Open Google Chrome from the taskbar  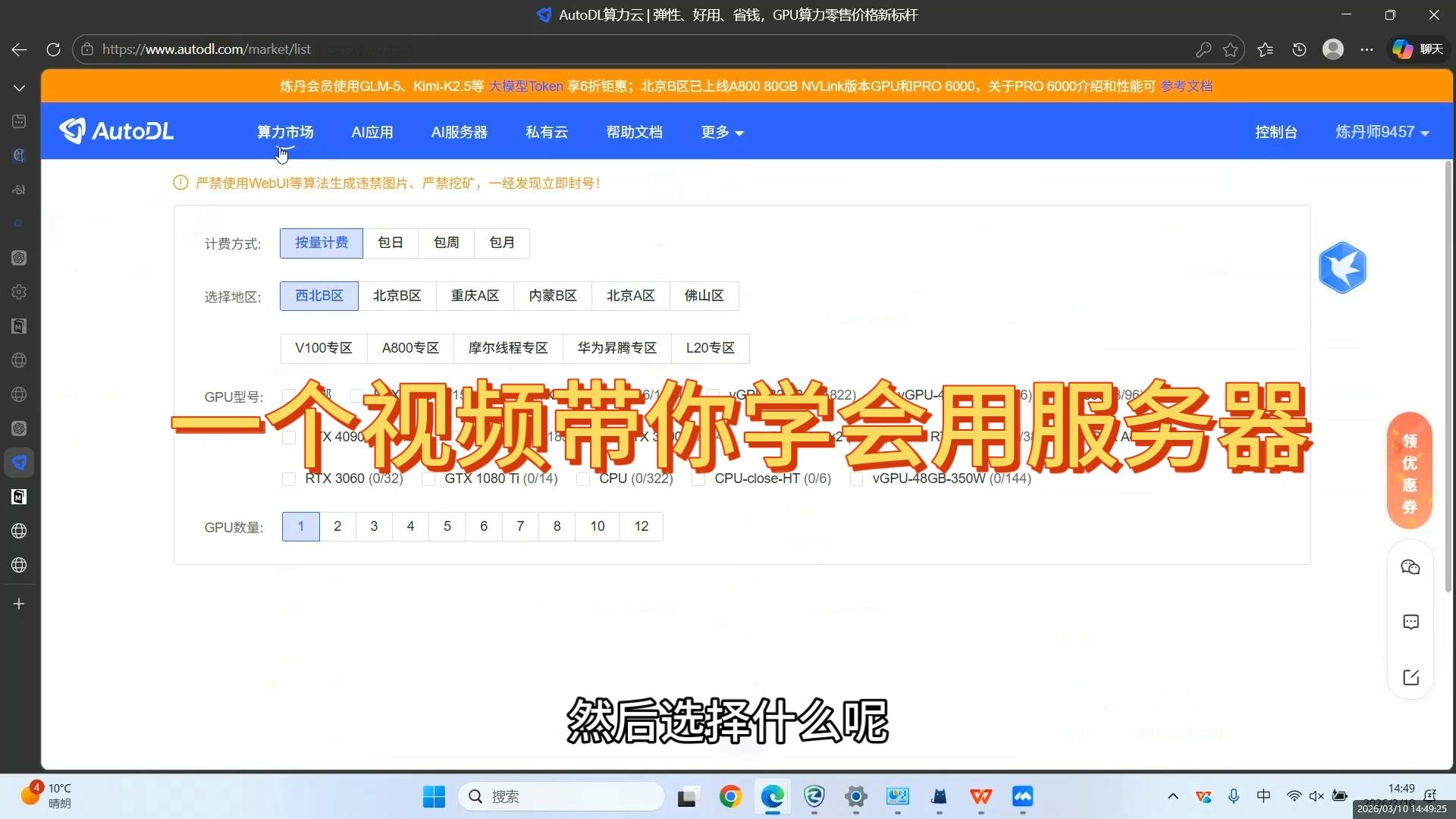coord(730,796)
